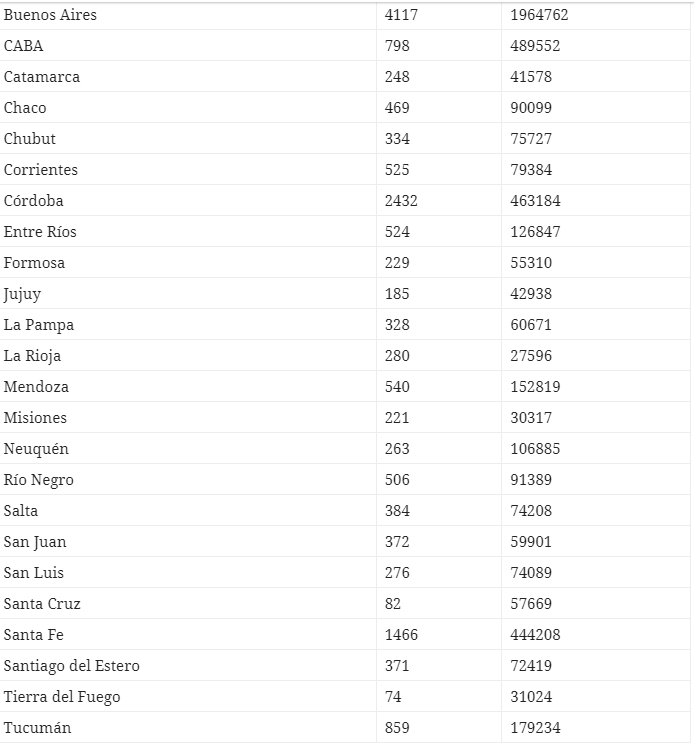Click the La Pampa province name
The image size is (694, 743).
(x=39, y=325)
